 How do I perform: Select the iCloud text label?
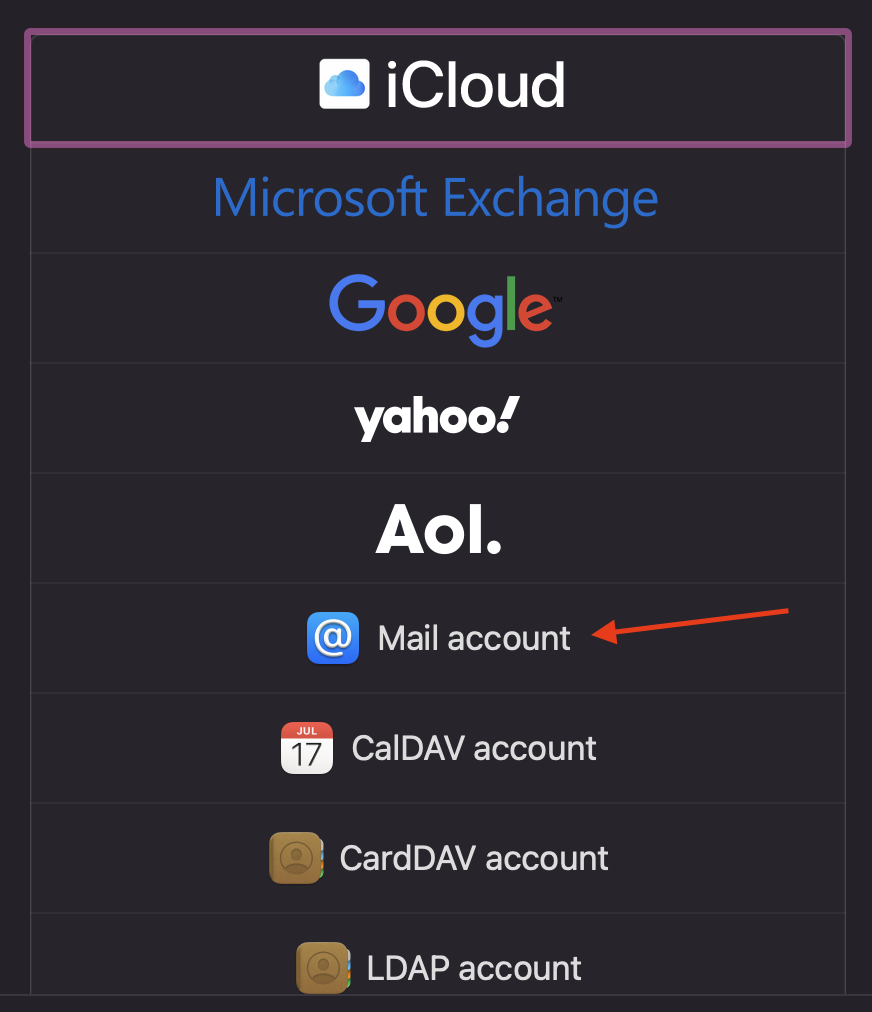pos(476,85)
